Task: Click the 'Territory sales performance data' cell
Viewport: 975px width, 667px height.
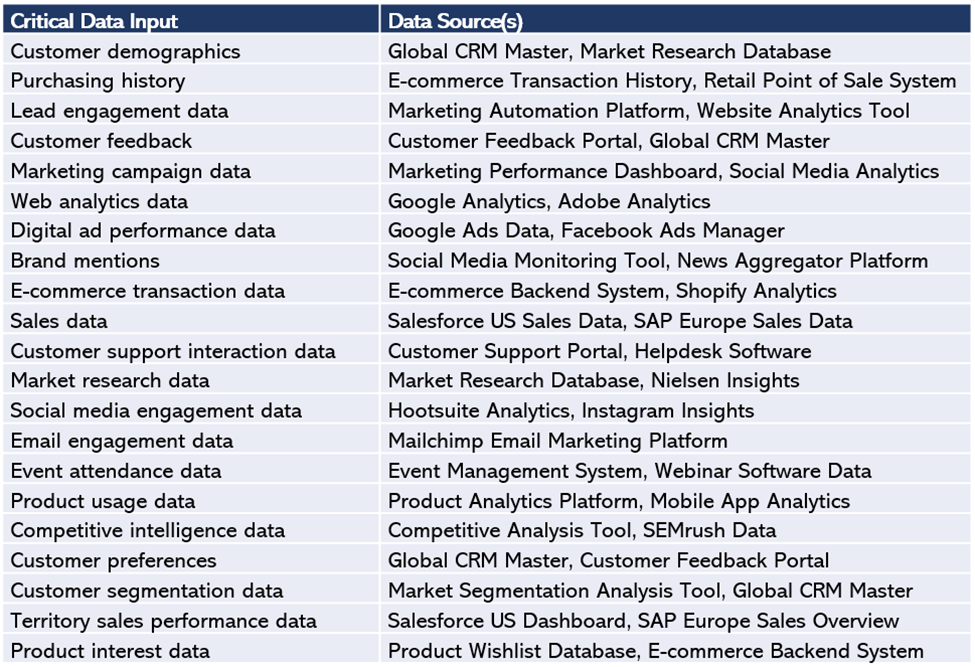Action: pyautogui.click(x=163, y=621)
